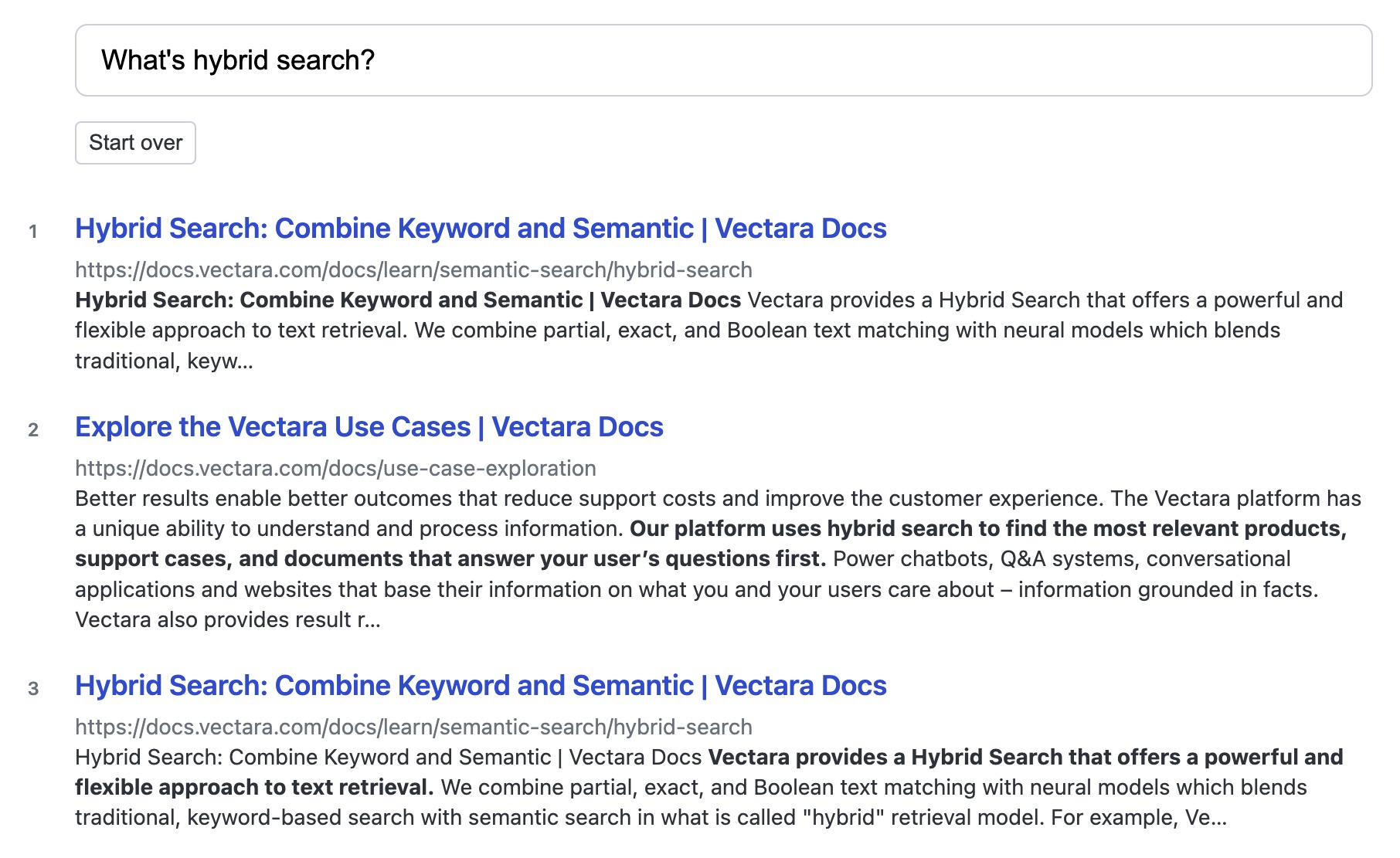This screenshot has width=1400, height=858.
Task: Click rank number 1 beside first result
Action: point(33,231)
